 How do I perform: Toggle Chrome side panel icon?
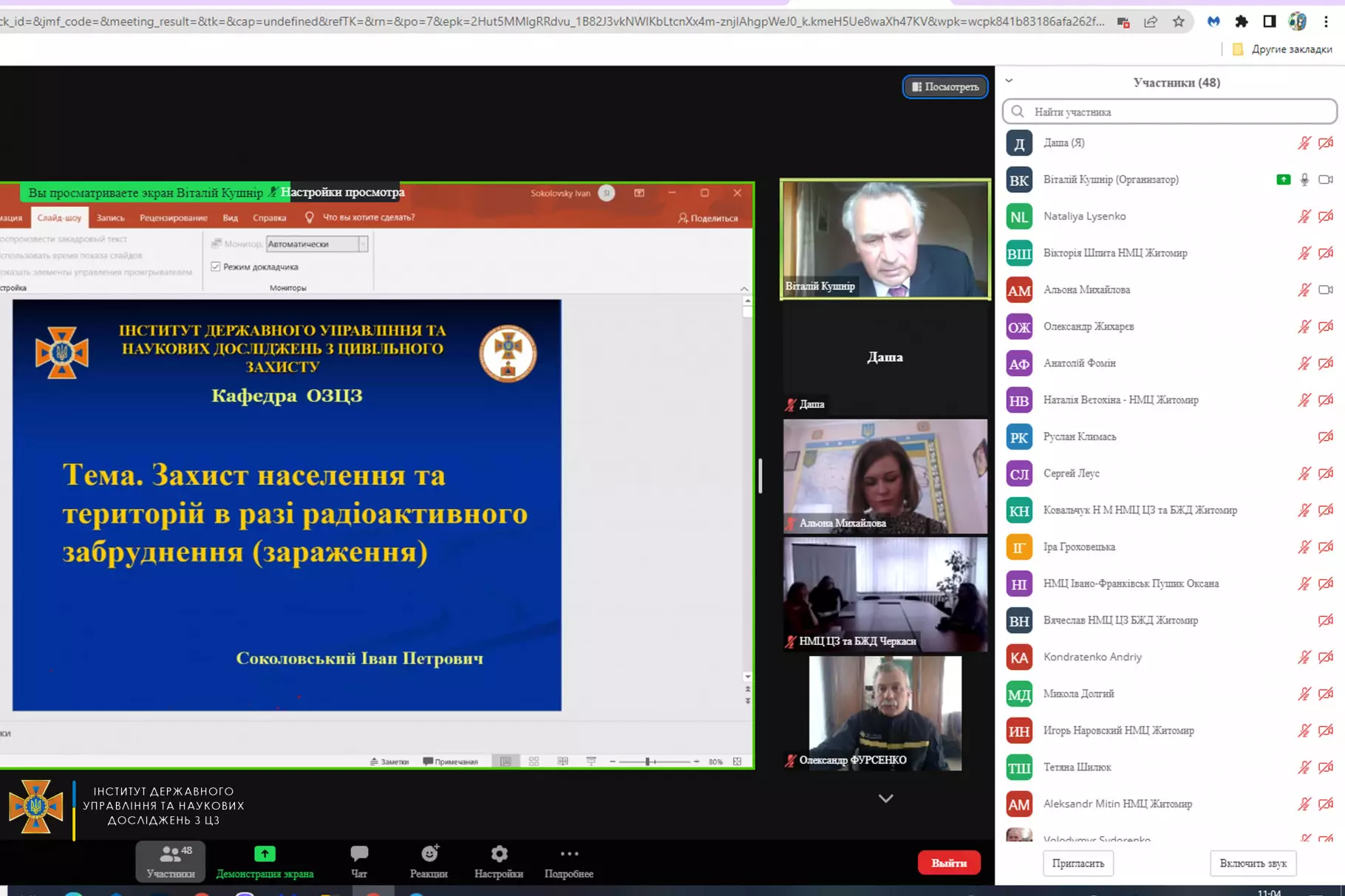click(1270, 21)
